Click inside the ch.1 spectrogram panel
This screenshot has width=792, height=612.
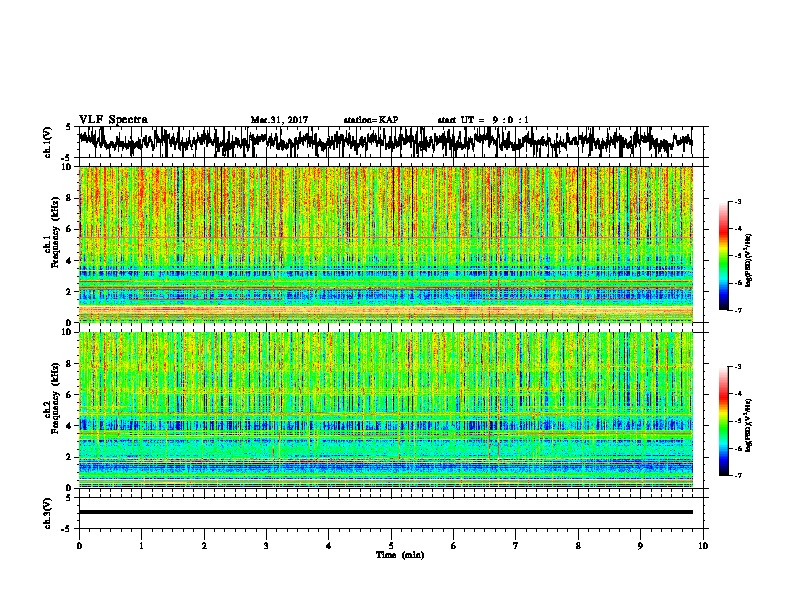(x=385, y=244)
